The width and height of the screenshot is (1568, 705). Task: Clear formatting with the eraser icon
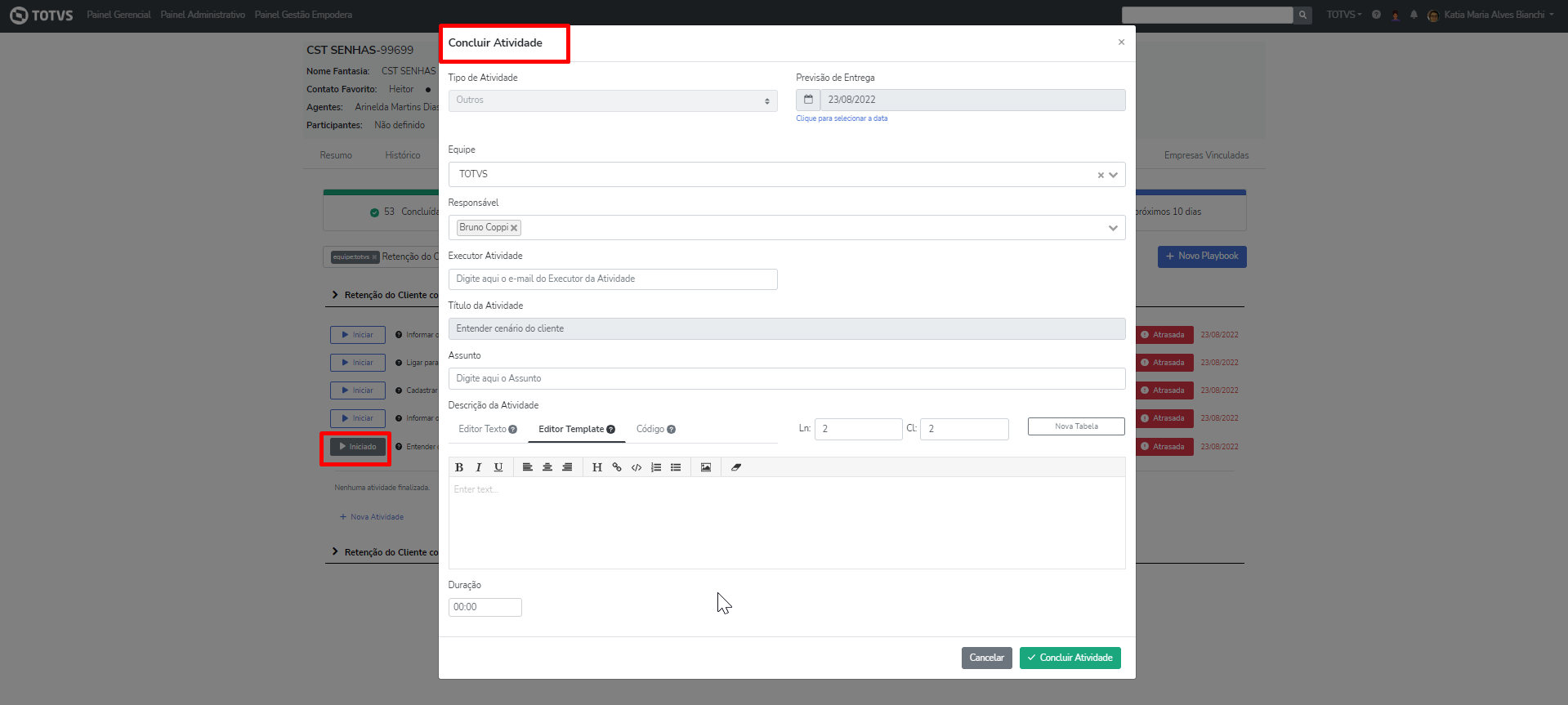click(x=736, y=467)
